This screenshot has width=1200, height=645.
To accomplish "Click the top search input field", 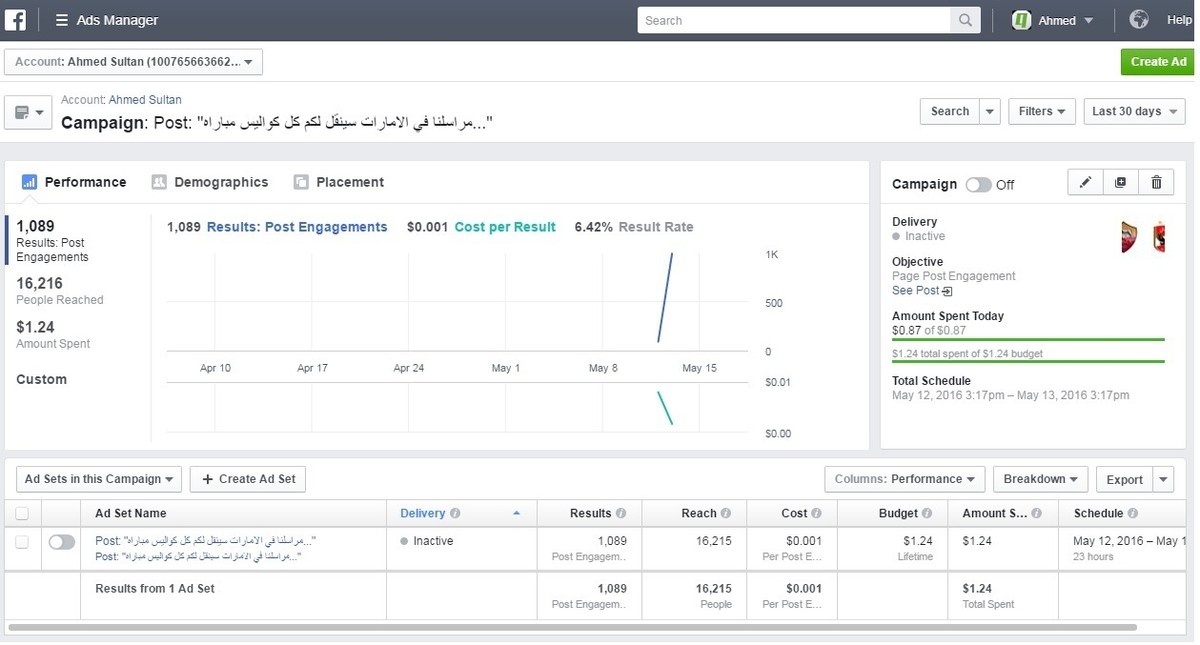I will tap(794, 20).
